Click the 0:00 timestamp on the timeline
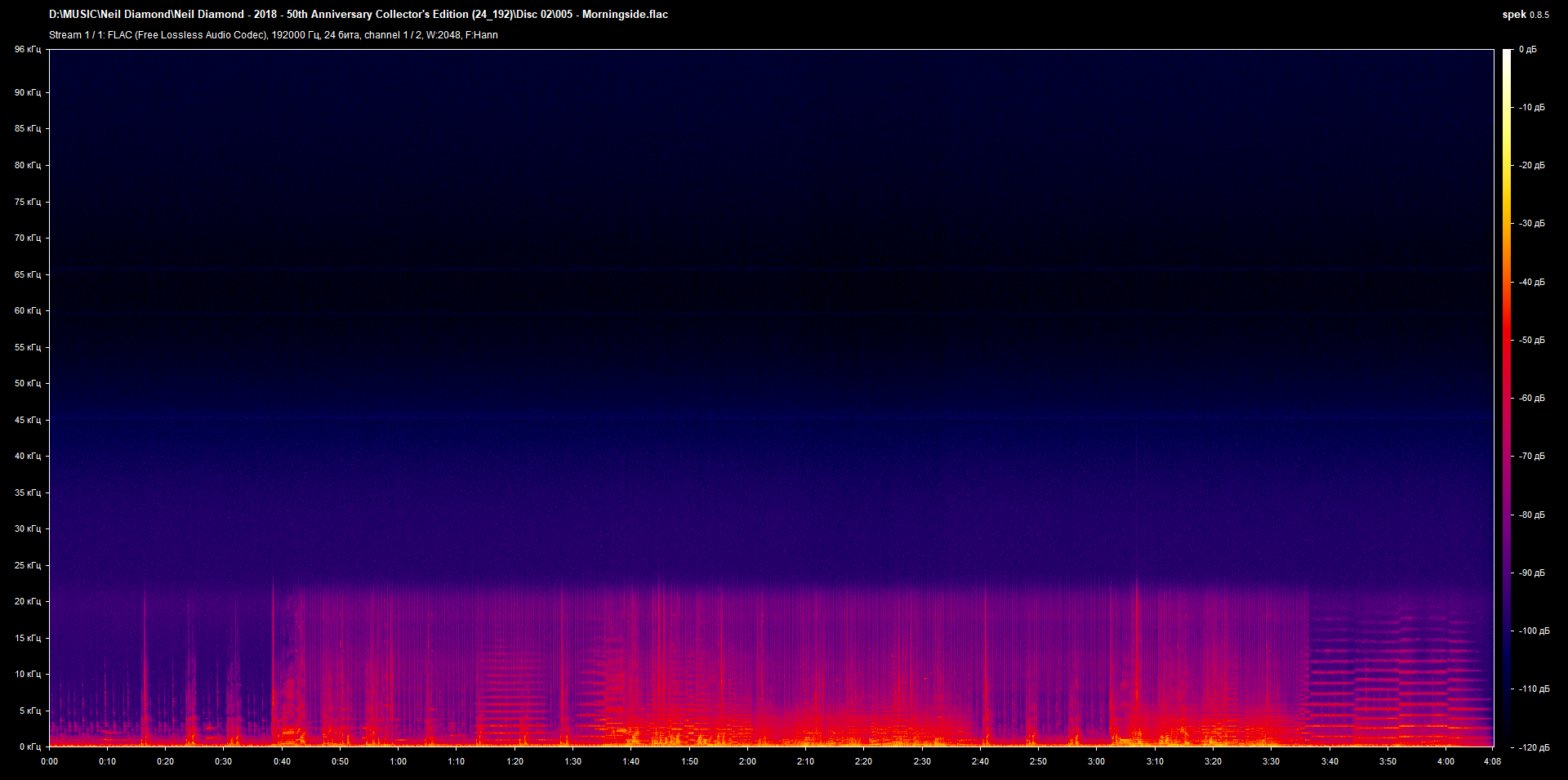1568x780 pixels. pos(50,762)
